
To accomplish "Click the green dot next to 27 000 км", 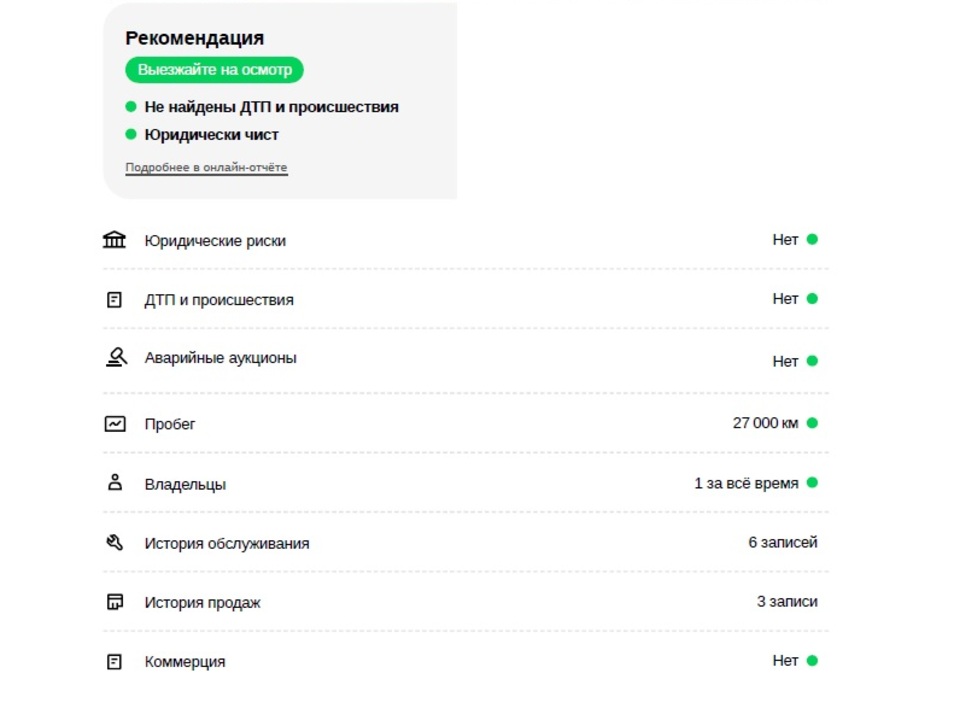I will (x=812, y=423).
